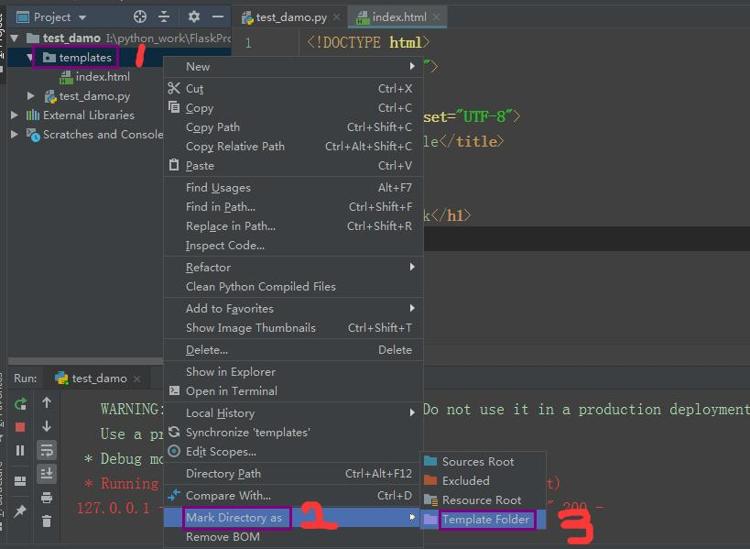750x549 pixels.
Task: Toggle scroll to end in console
Action: [x=46, y=473]
